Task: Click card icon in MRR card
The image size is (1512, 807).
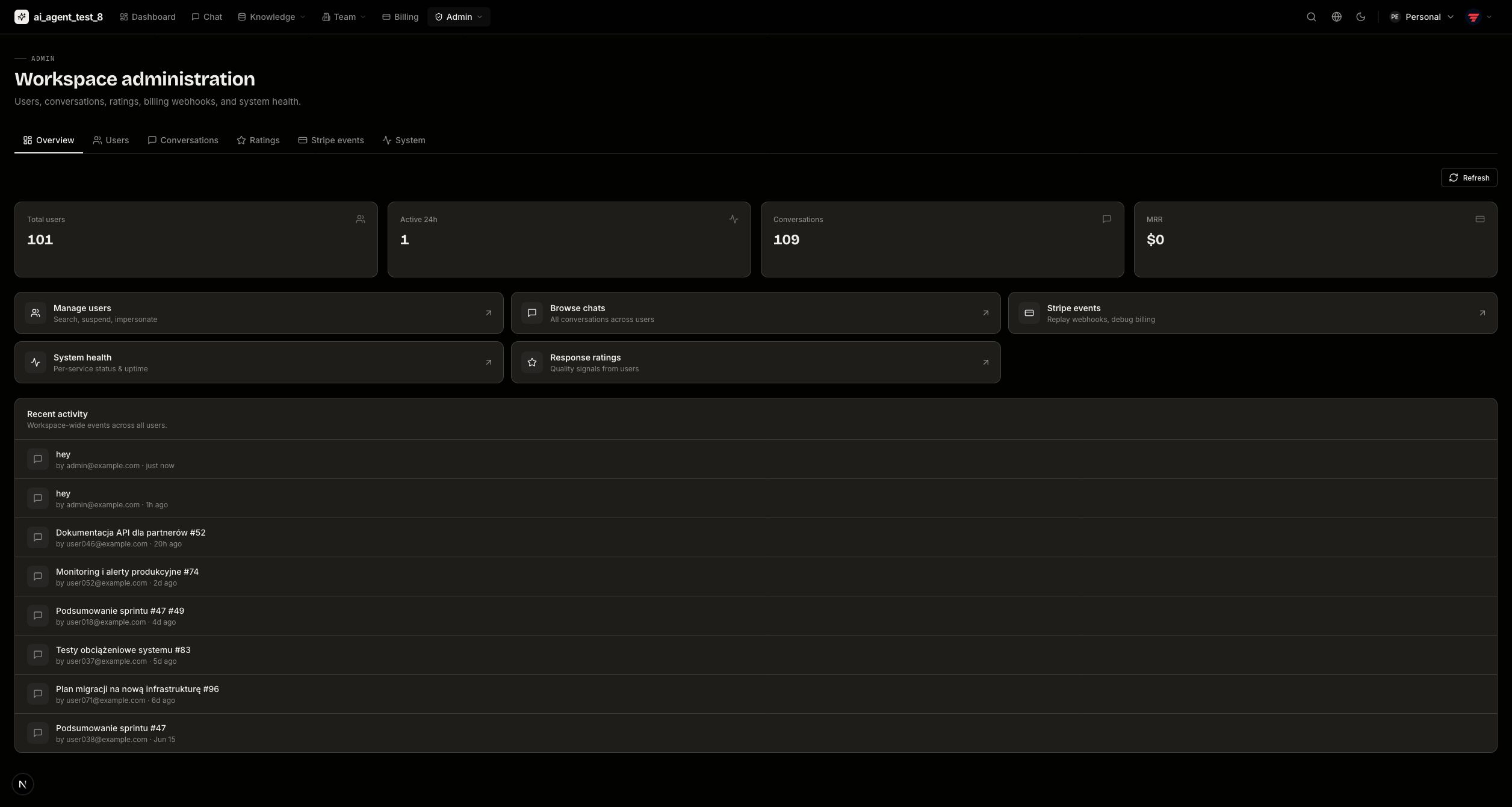Action: 1480,219
